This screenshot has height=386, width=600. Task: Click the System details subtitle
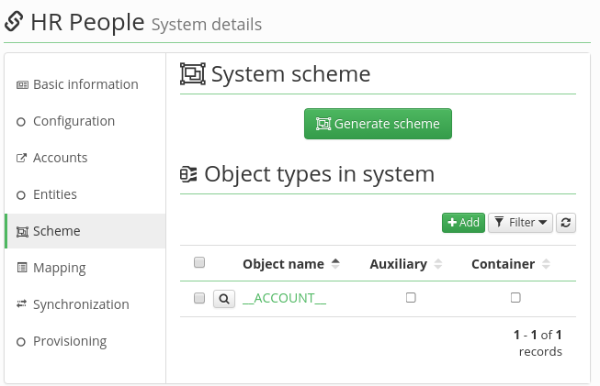point(207,24)
